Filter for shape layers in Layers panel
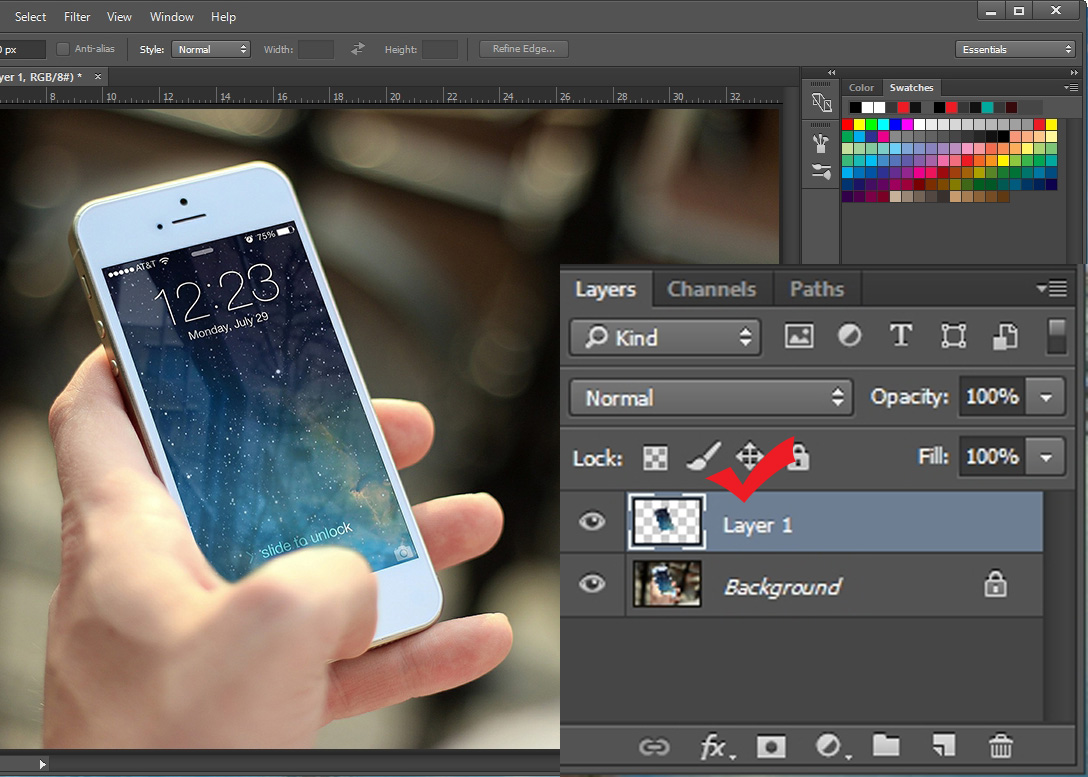The height and width of the screenshot is (777, 1088). (952, 337)
